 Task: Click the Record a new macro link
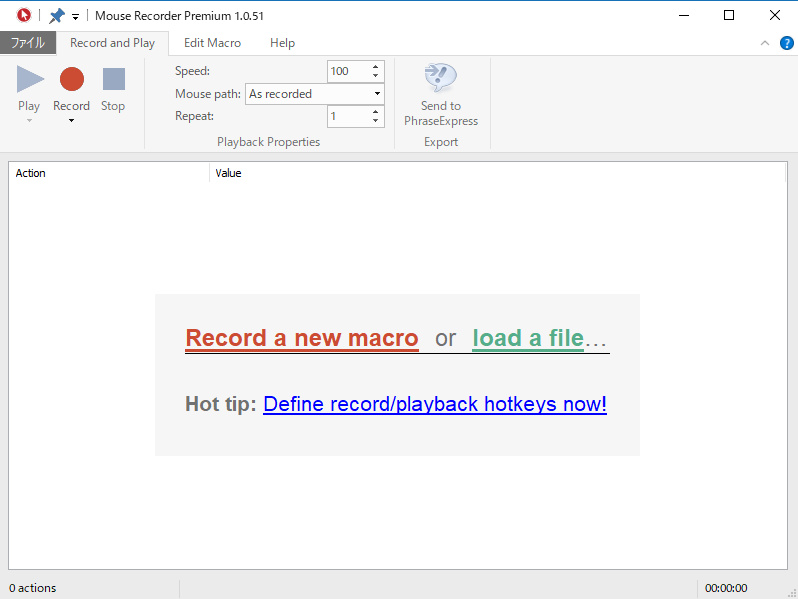(x=302, y=338)
